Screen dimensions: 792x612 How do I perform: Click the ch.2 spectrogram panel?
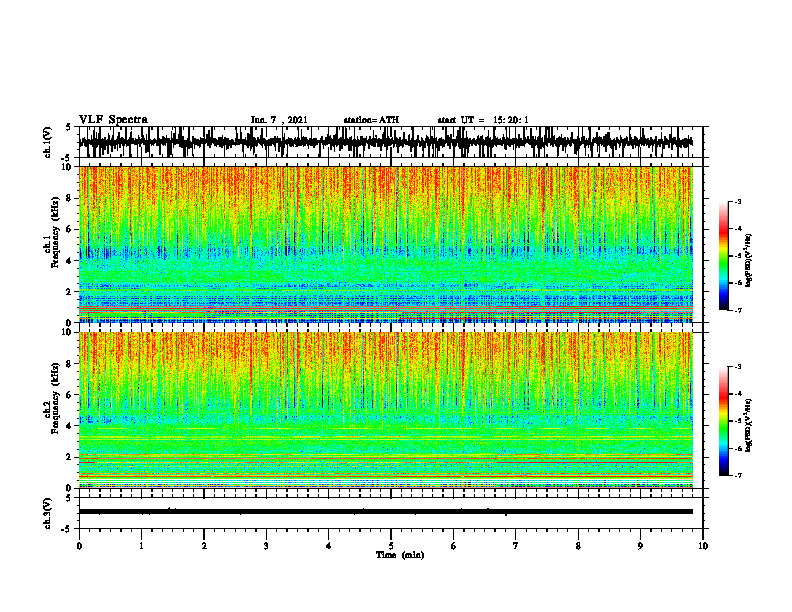coord(385,410)
